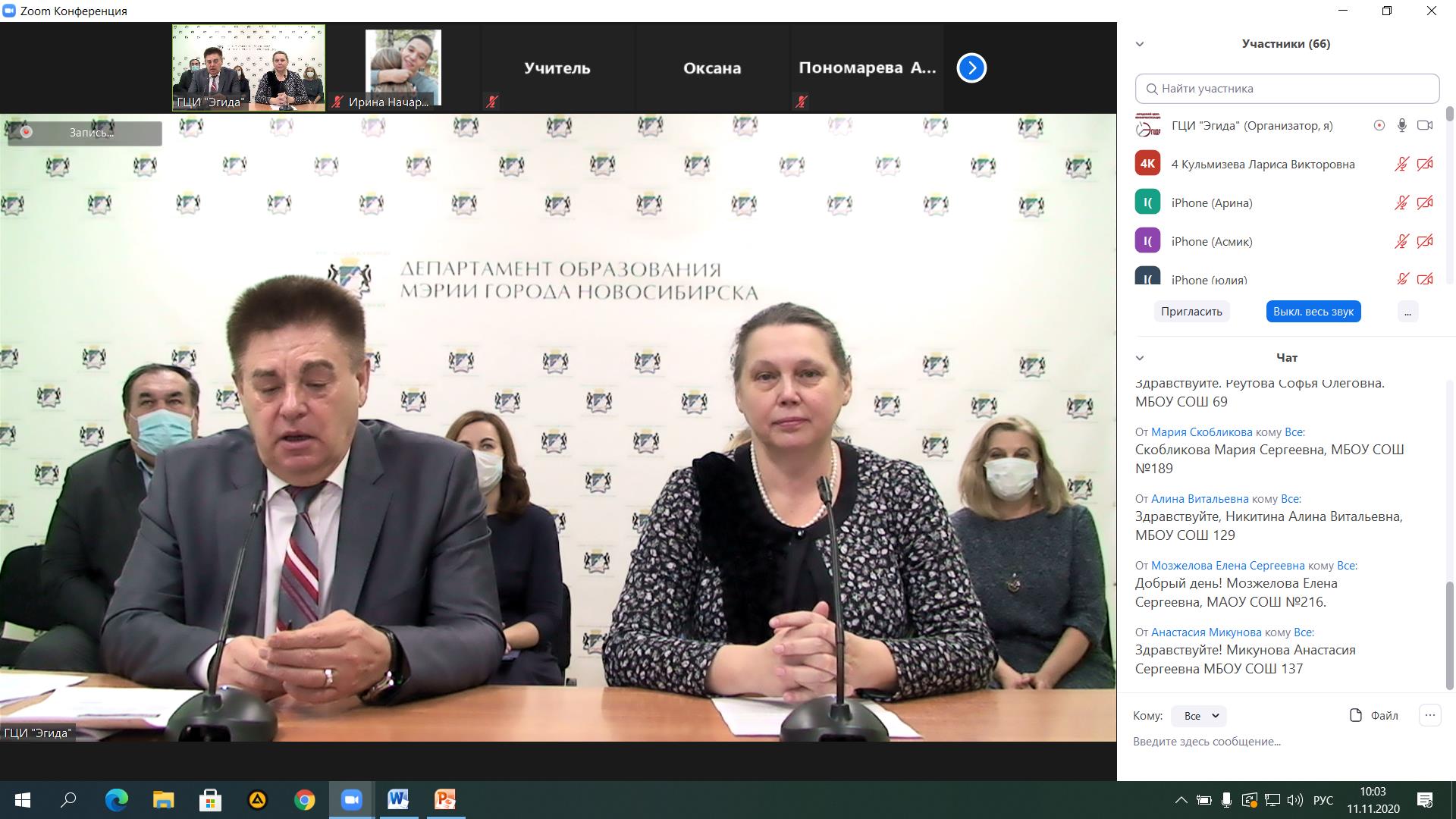Select the Ирина Начар video thumbnail
Screen dimensions: 1456x819
pyautogui.click(x=403, y=68)
